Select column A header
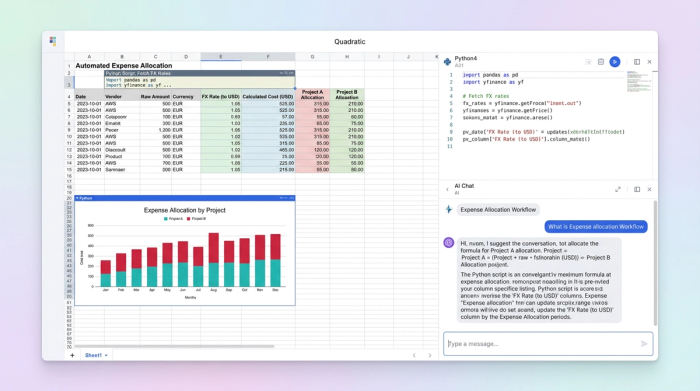 coord(89,57)
